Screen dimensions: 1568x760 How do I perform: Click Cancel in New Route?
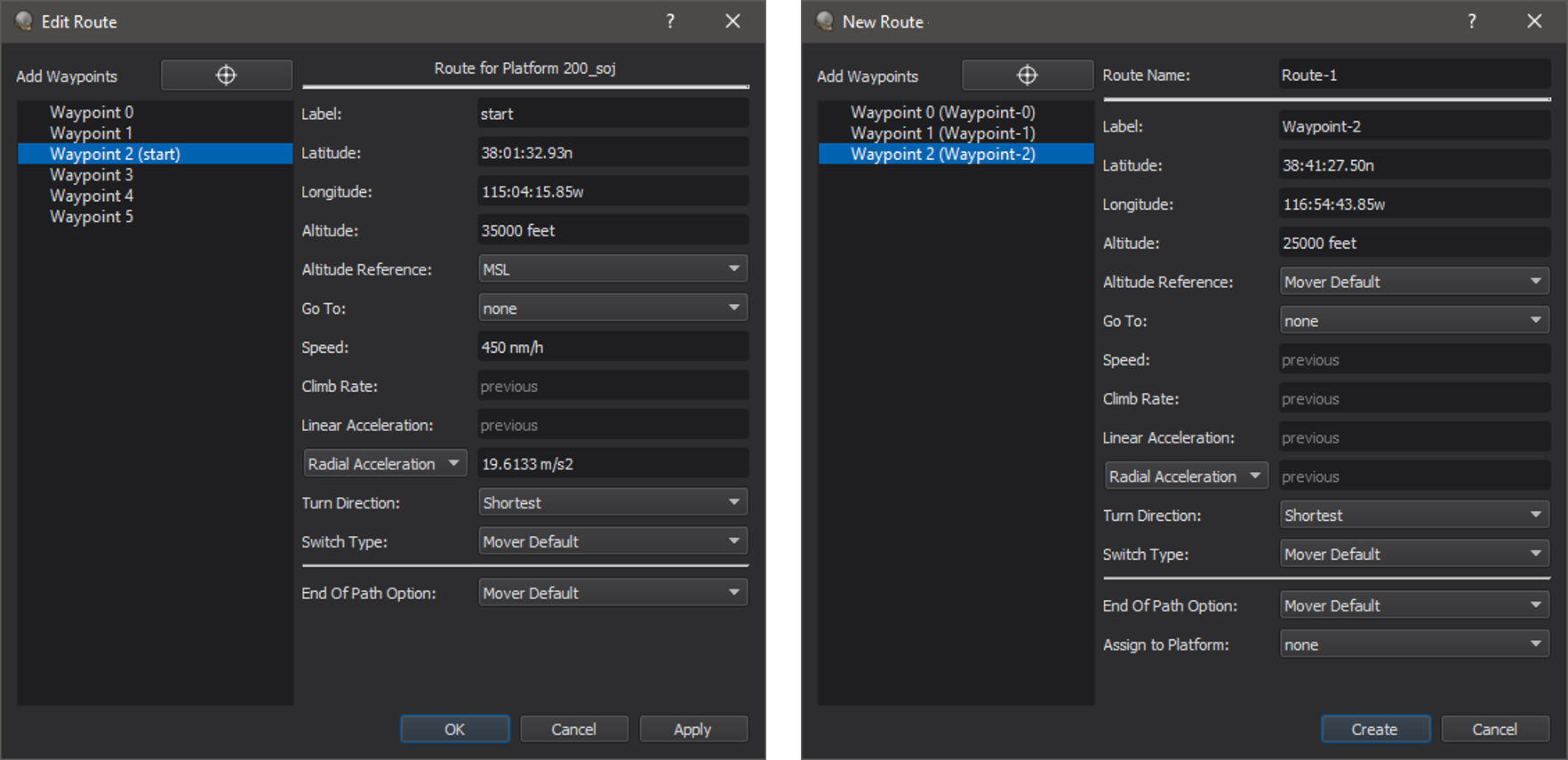(x=1495, y=729)
